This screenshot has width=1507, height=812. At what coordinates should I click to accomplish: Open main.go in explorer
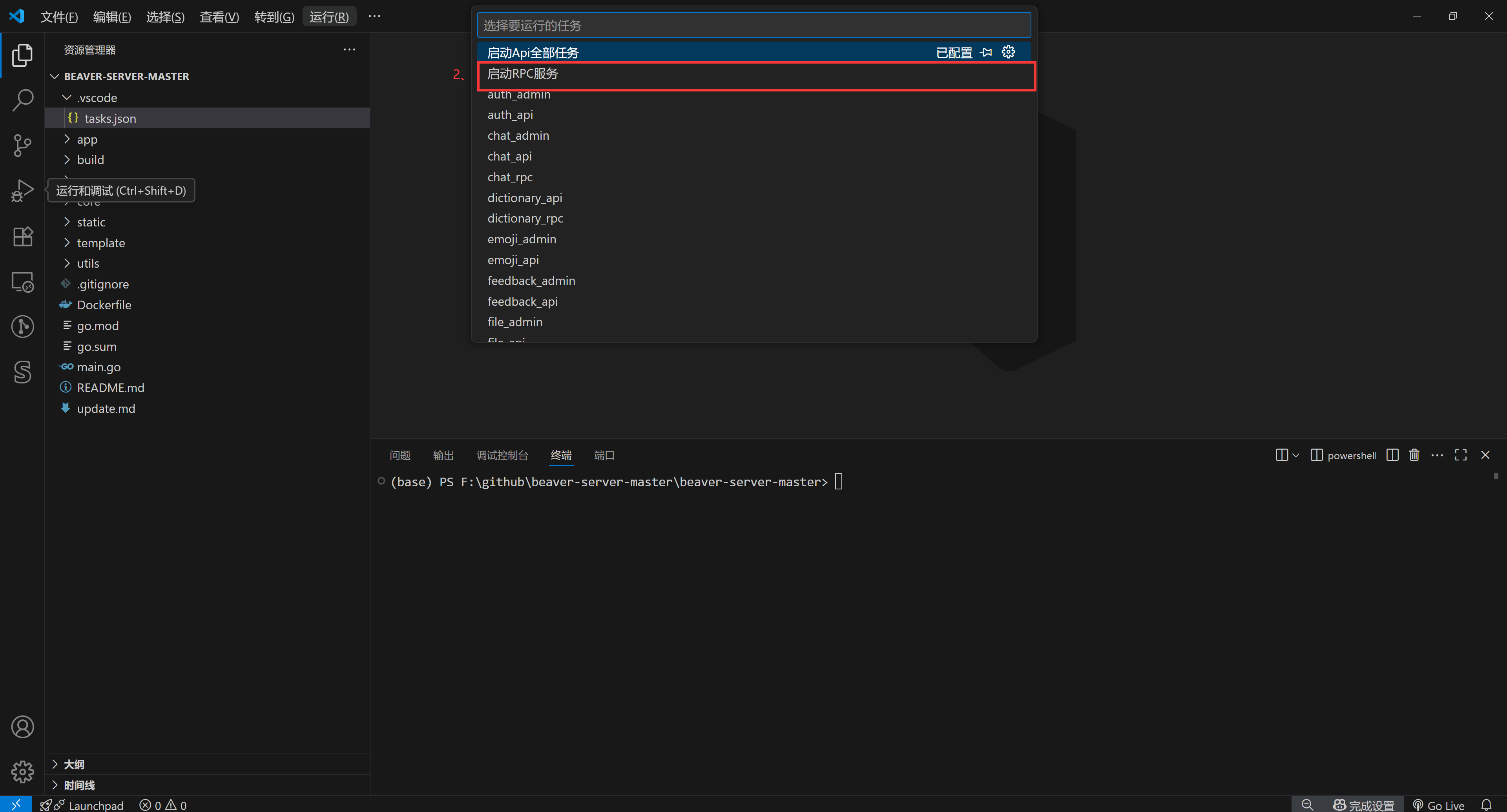pos(208,367)
